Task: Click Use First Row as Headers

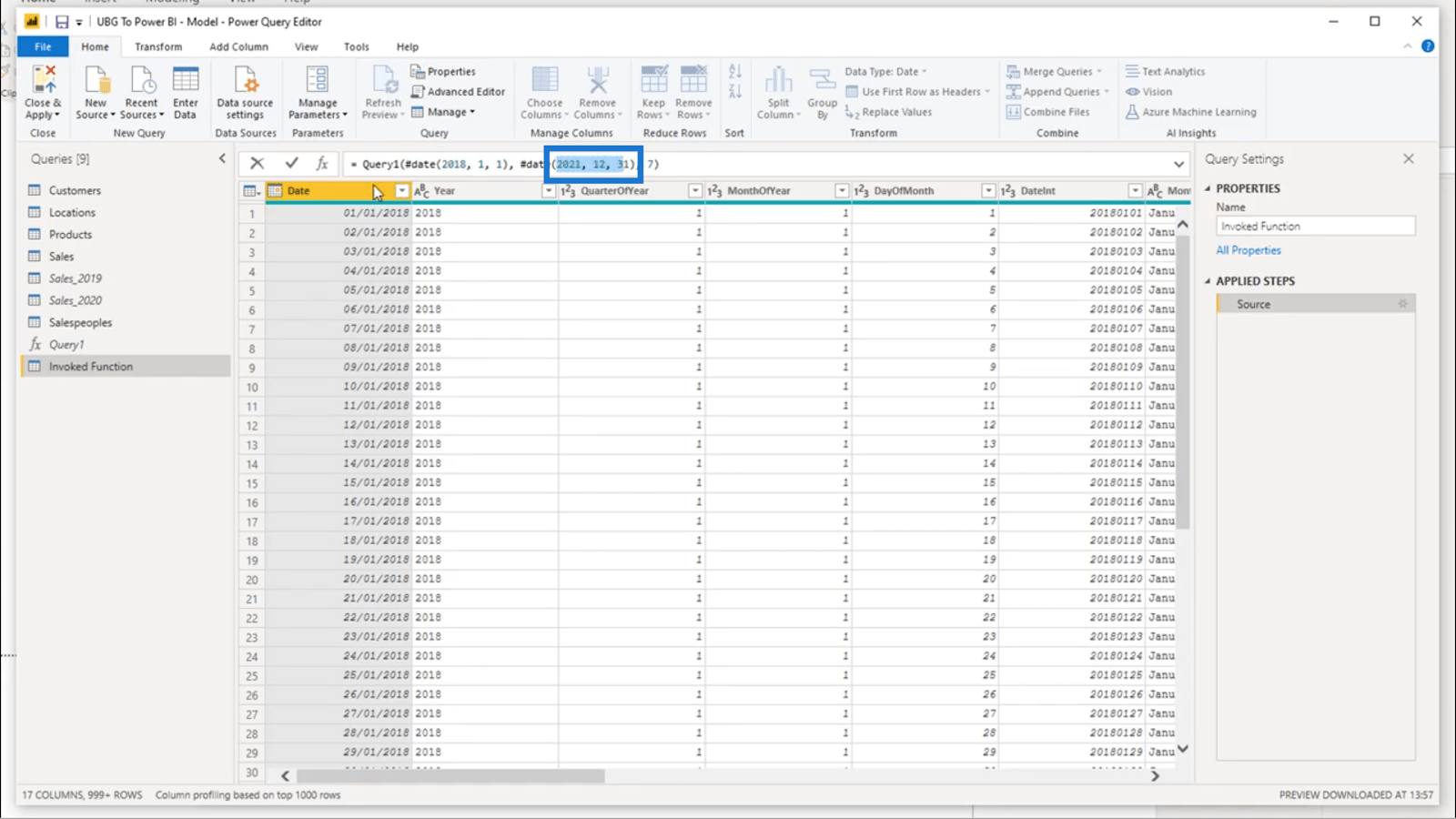Action: point(917,91)
